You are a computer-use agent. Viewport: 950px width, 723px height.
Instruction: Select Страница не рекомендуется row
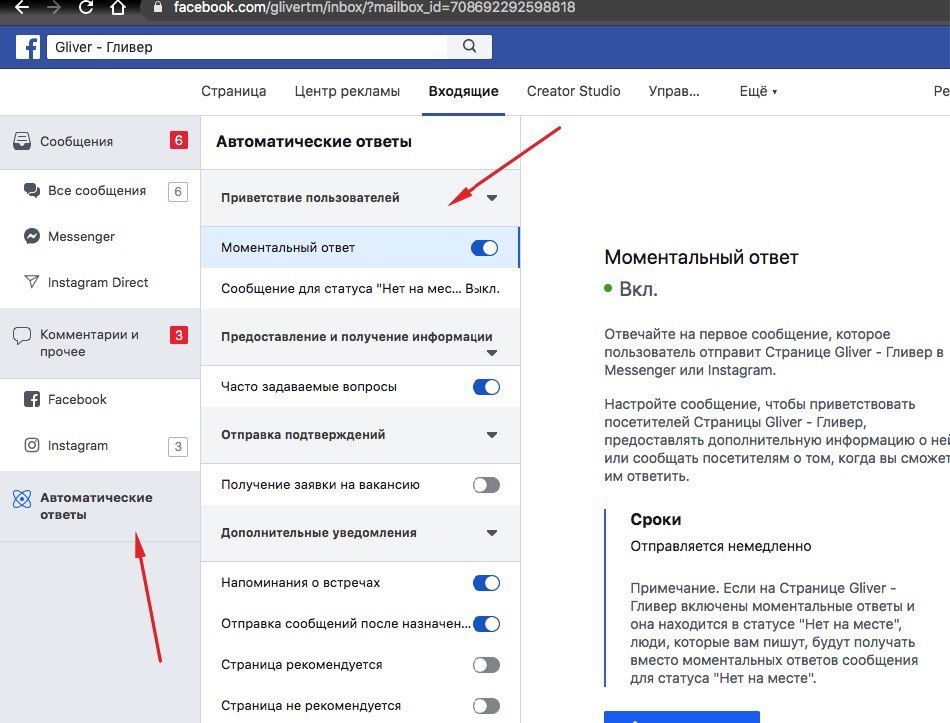pos(360,706)
